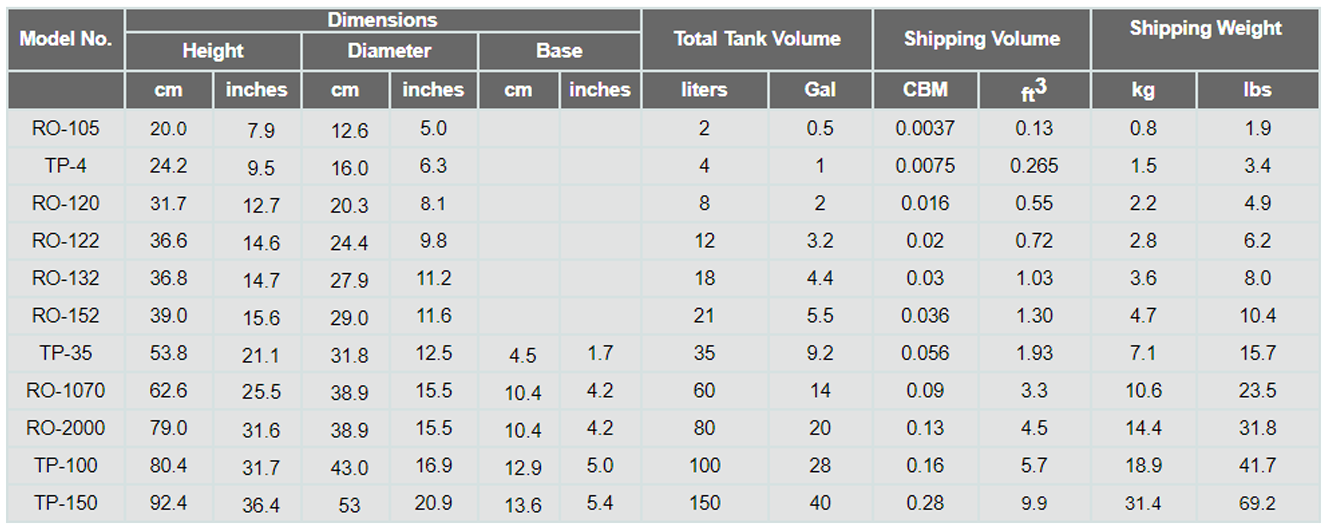Image resolution: width=1329 pixels, height=529 pixels.
Task: Click the CBM column header
Action: click(x=926, y=90)
